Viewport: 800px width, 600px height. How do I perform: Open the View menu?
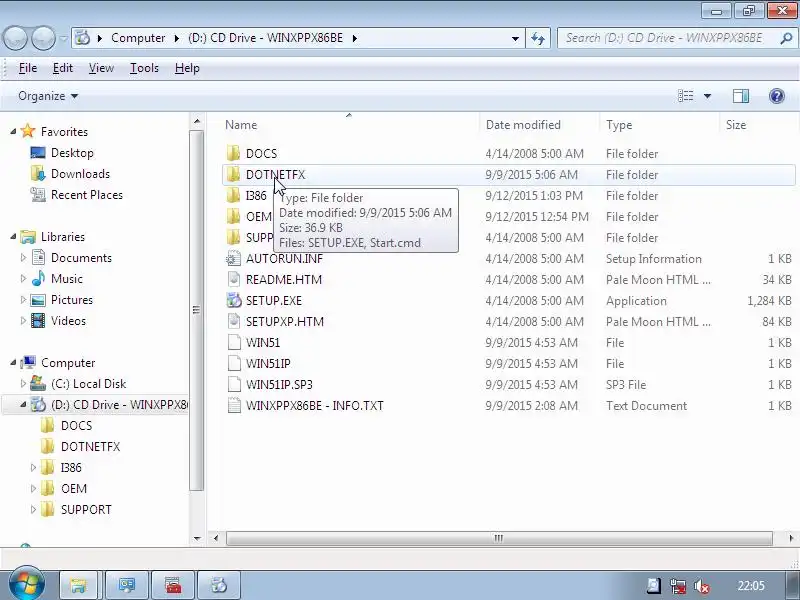pos(101,68)
